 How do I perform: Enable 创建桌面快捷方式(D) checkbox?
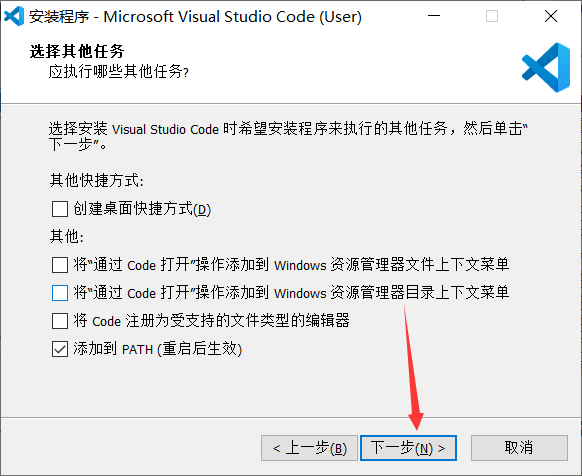[x=60, y=209]
